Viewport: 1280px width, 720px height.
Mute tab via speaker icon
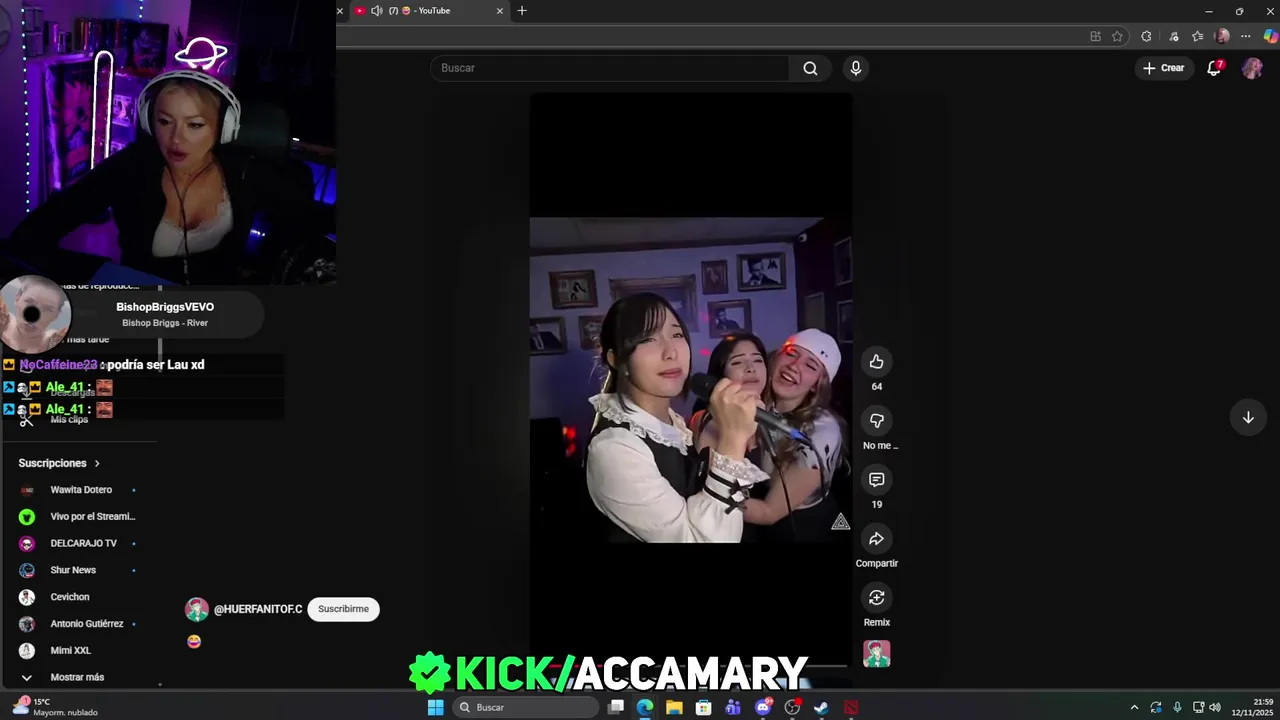point(377,11)
